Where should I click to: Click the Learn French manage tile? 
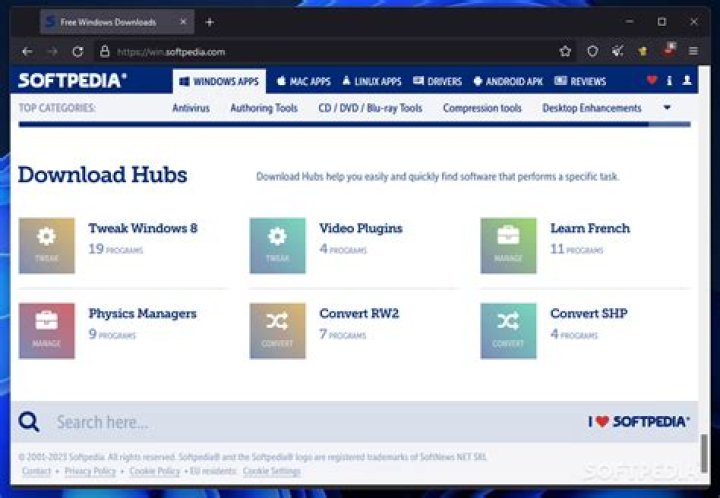click(x=508, y=246)
